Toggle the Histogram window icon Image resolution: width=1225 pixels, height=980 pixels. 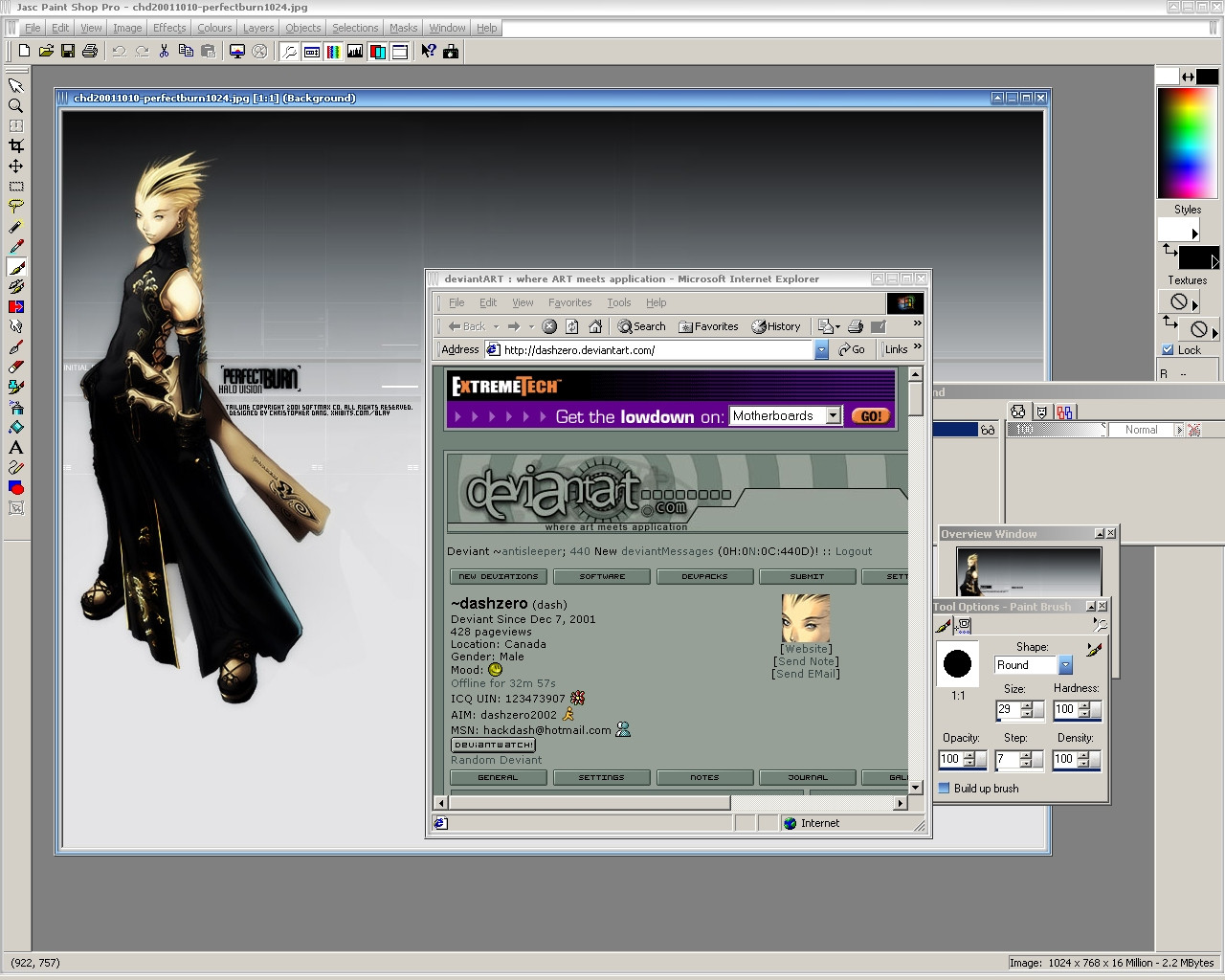point(355,51)
